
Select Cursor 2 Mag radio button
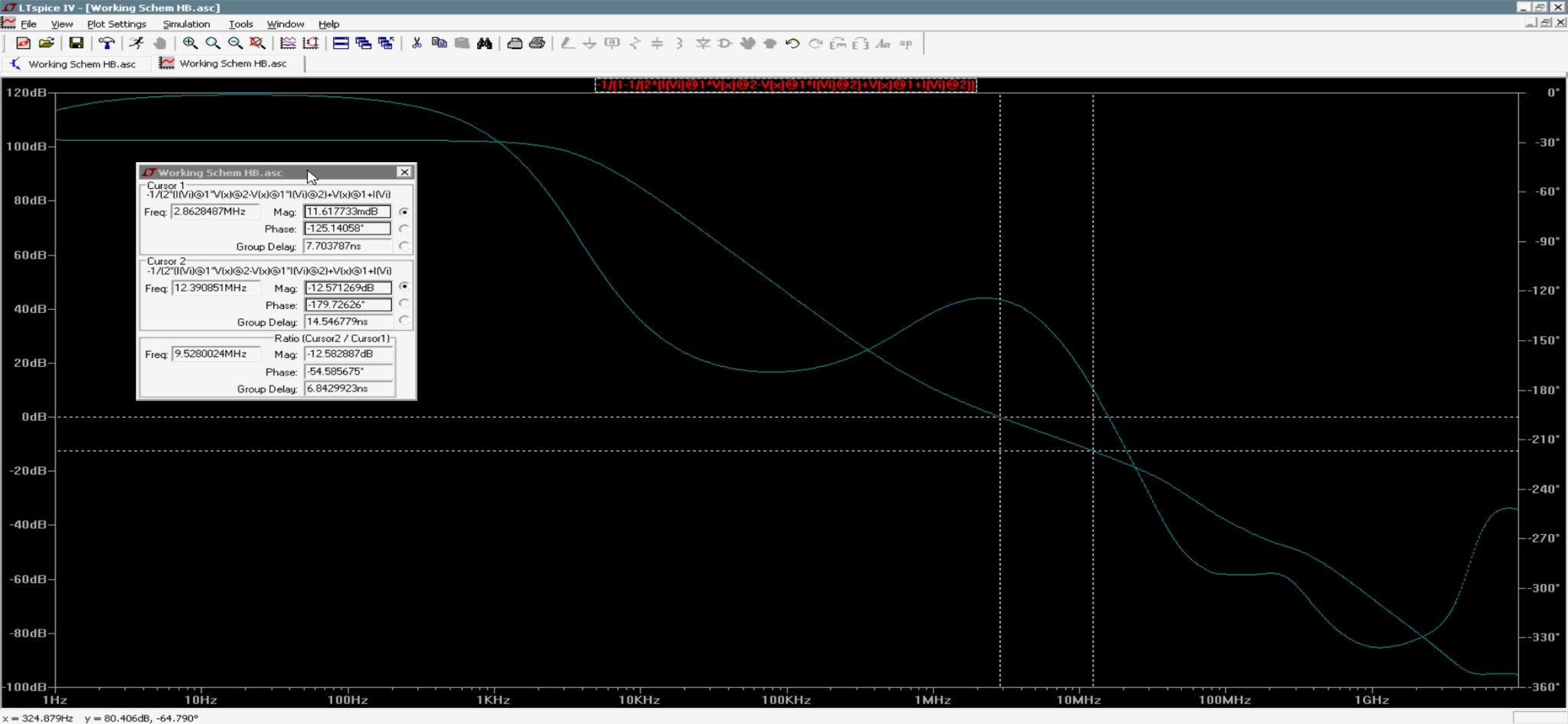(x=404, y=286)
